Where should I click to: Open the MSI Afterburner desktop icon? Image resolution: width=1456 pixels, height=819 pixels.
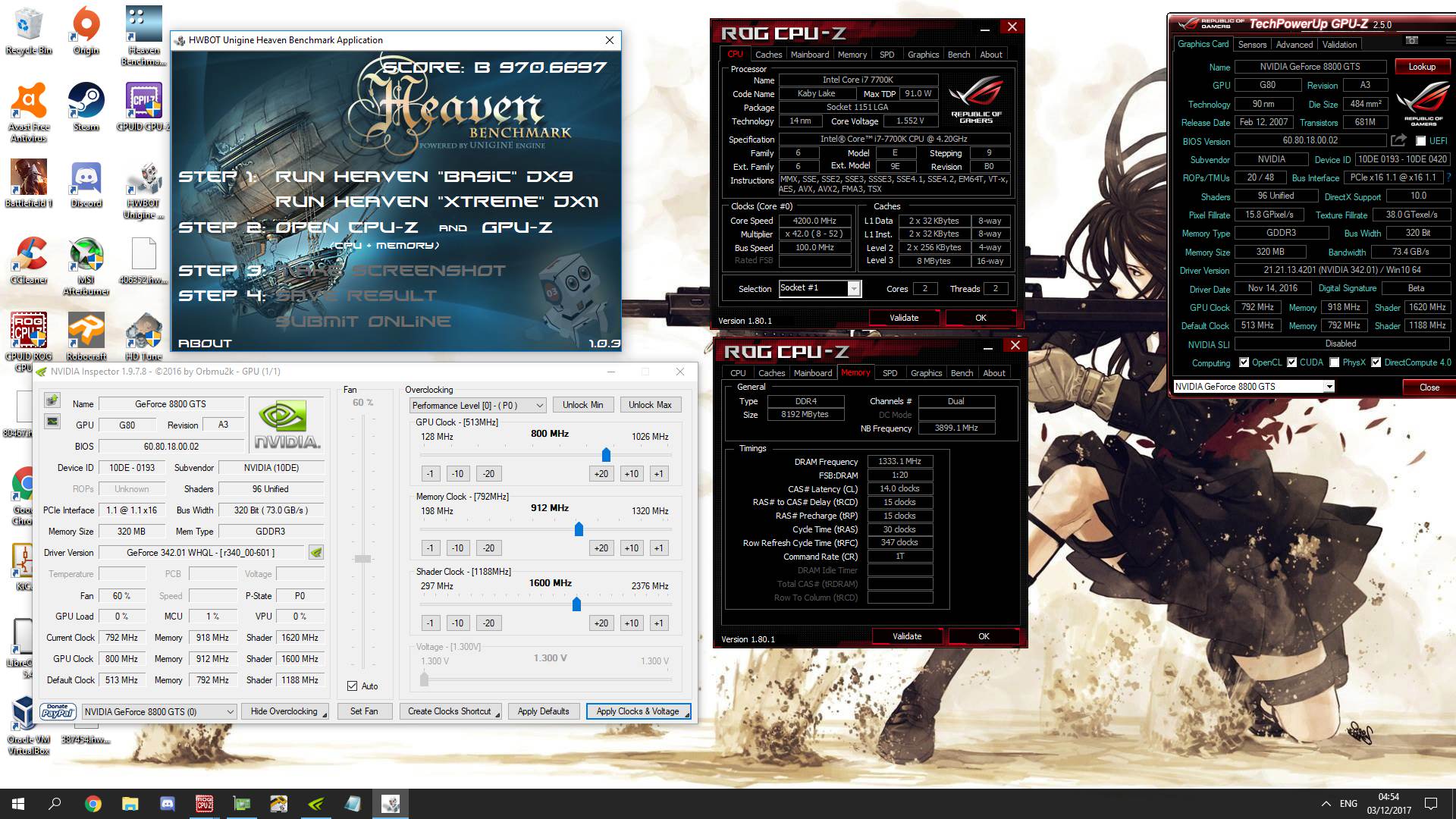click(x=86, y=265)
